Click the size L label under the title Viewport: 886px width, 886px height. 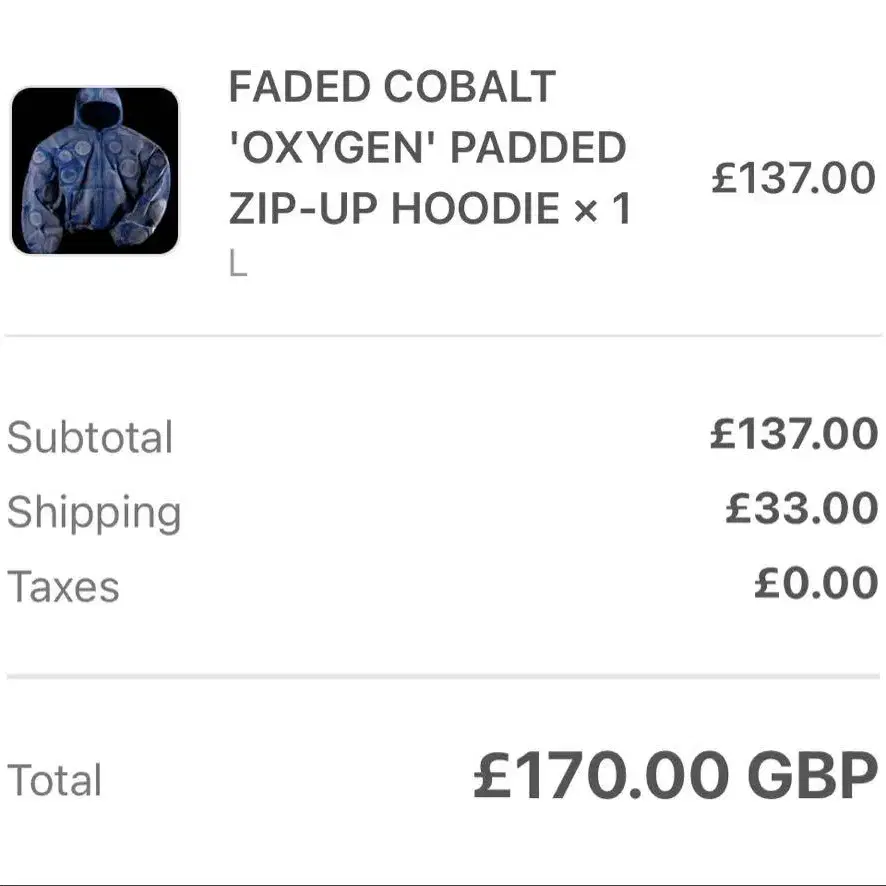[238, 264]
